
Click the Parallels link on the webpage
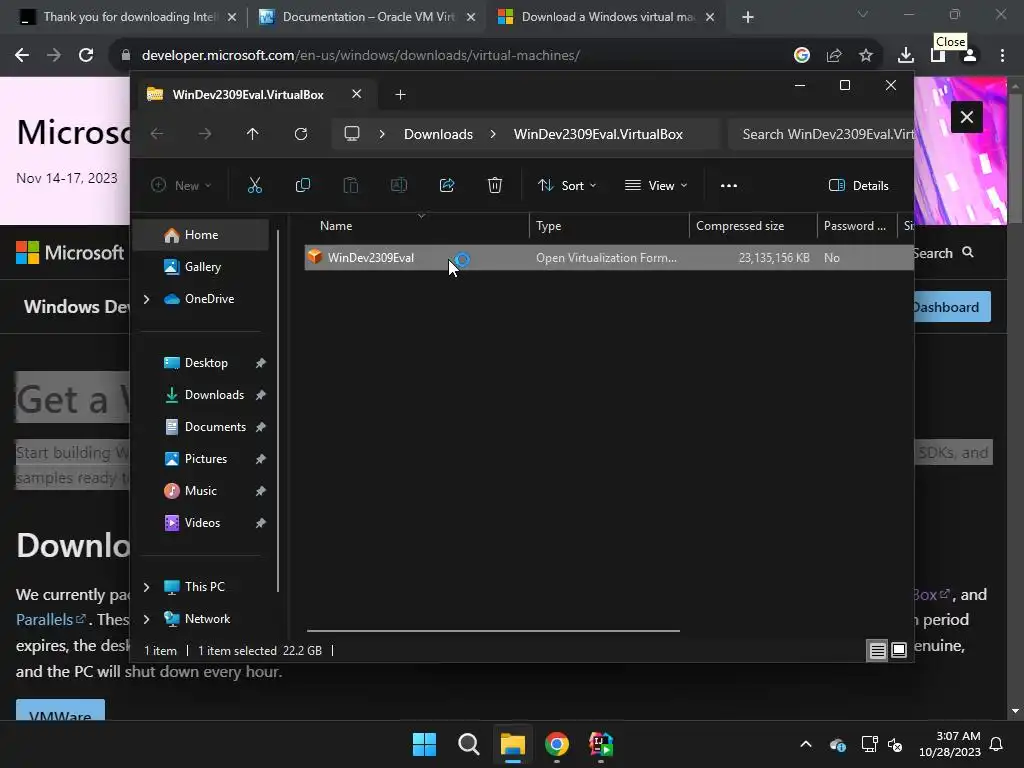[x=50, y=620]
